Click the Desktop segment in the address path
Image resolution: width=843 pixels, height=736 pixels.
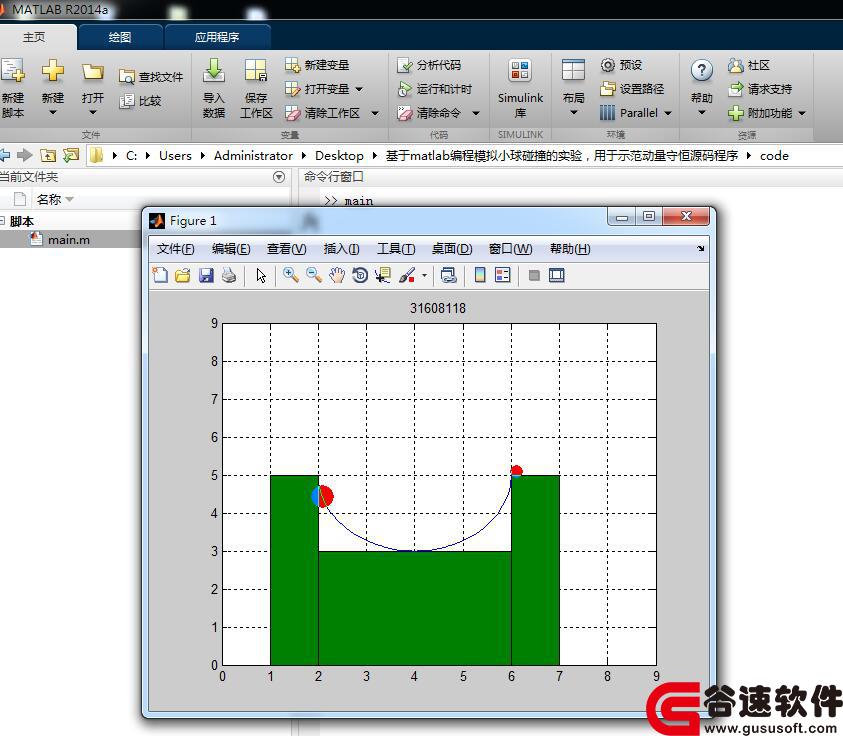tap(339, 156)
